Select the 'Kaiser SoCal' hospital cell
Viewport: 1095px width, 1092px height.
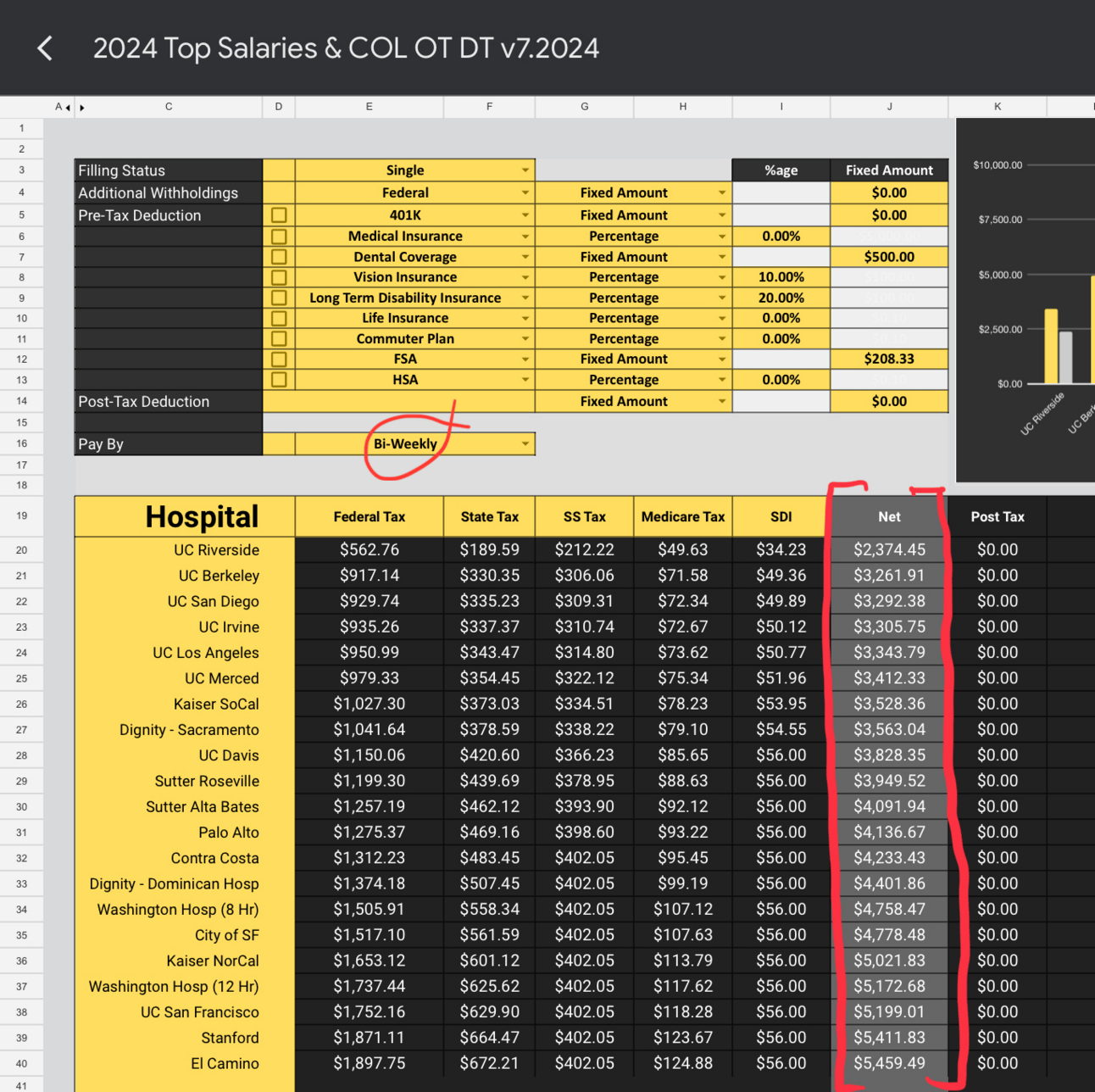click(185, 704)
